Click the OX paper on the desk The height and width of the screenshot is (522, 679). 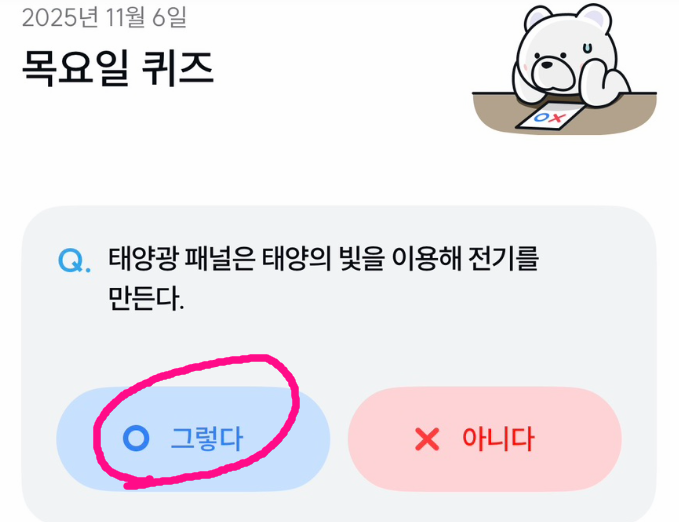[x=550, y=116]
